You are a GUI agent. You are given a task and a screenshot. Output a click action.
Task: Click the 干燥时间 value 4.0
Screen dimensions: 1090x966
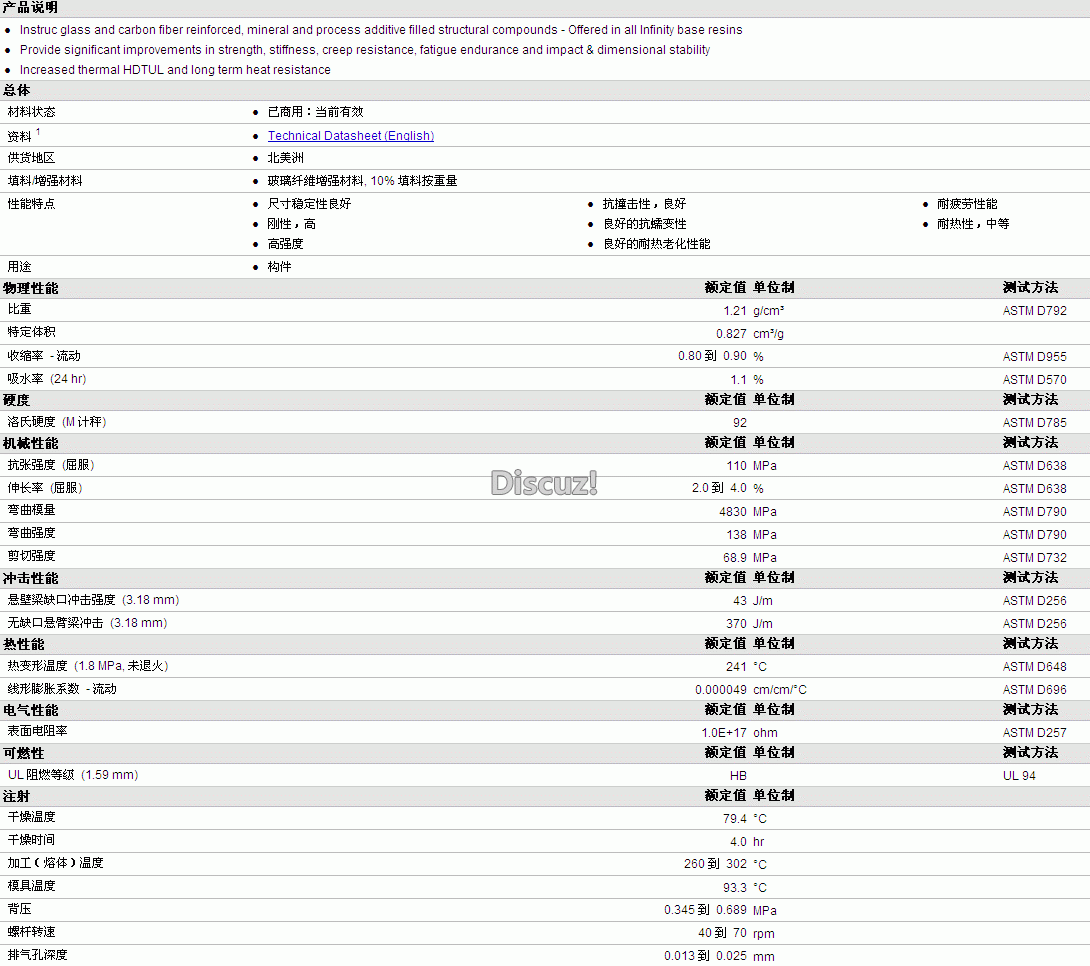tap(738, 842)
